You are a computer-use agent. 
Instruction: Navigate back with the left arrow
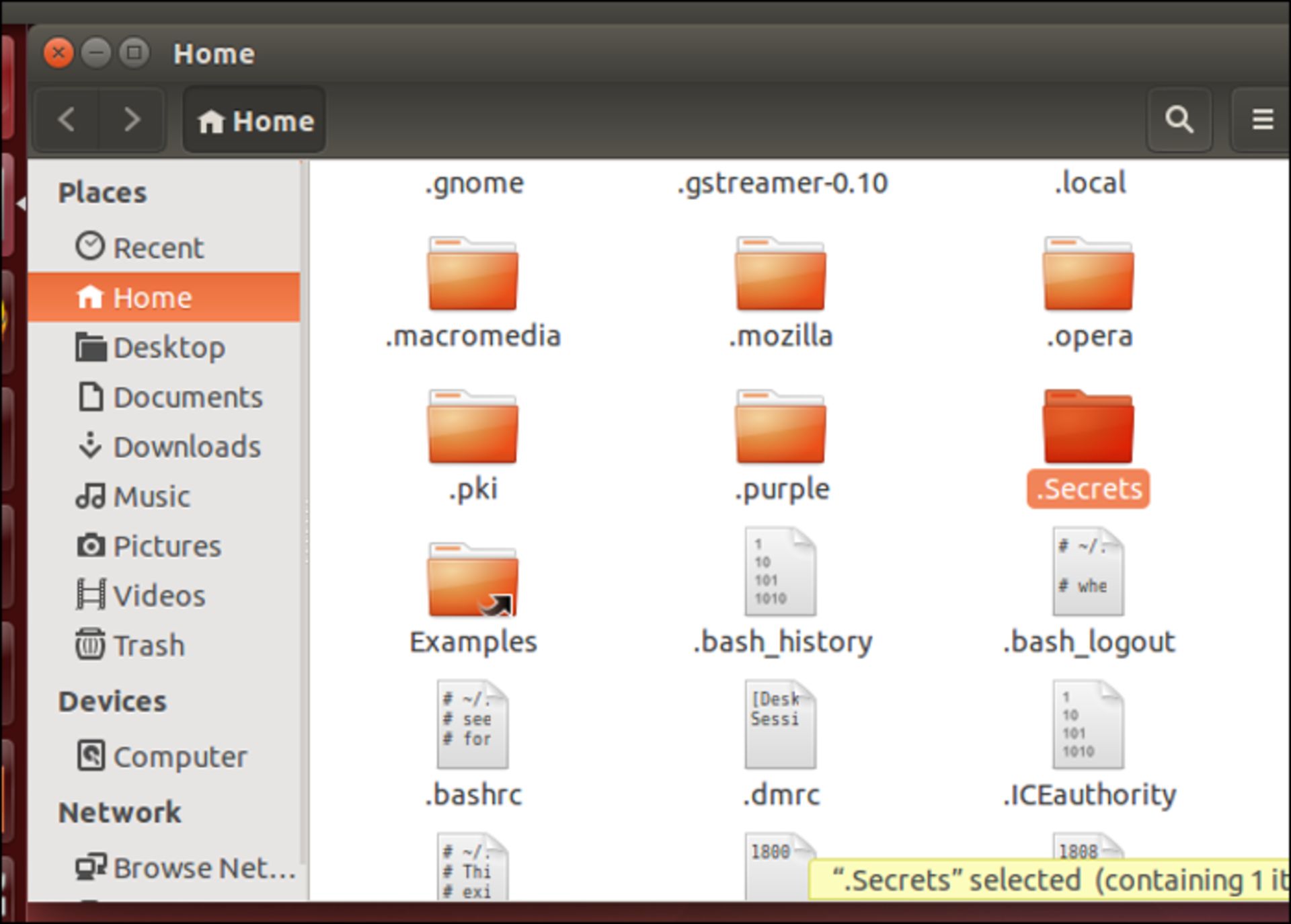click(66, 119)
